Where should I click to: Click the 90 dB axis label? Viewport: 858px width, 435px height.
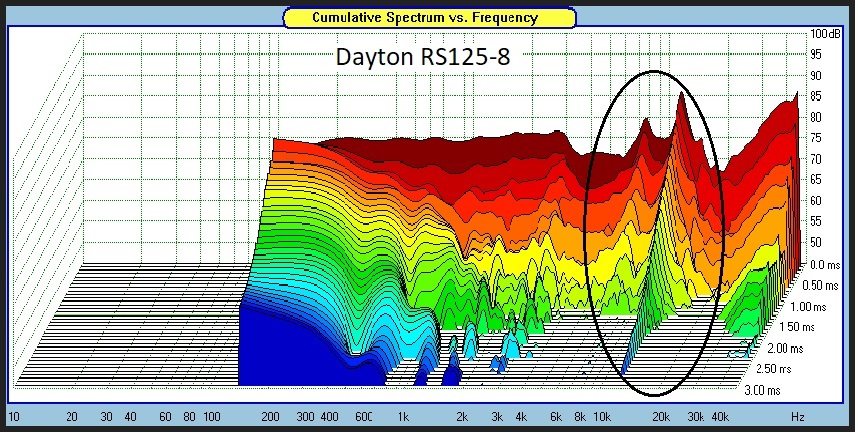[x=816, y=76]
